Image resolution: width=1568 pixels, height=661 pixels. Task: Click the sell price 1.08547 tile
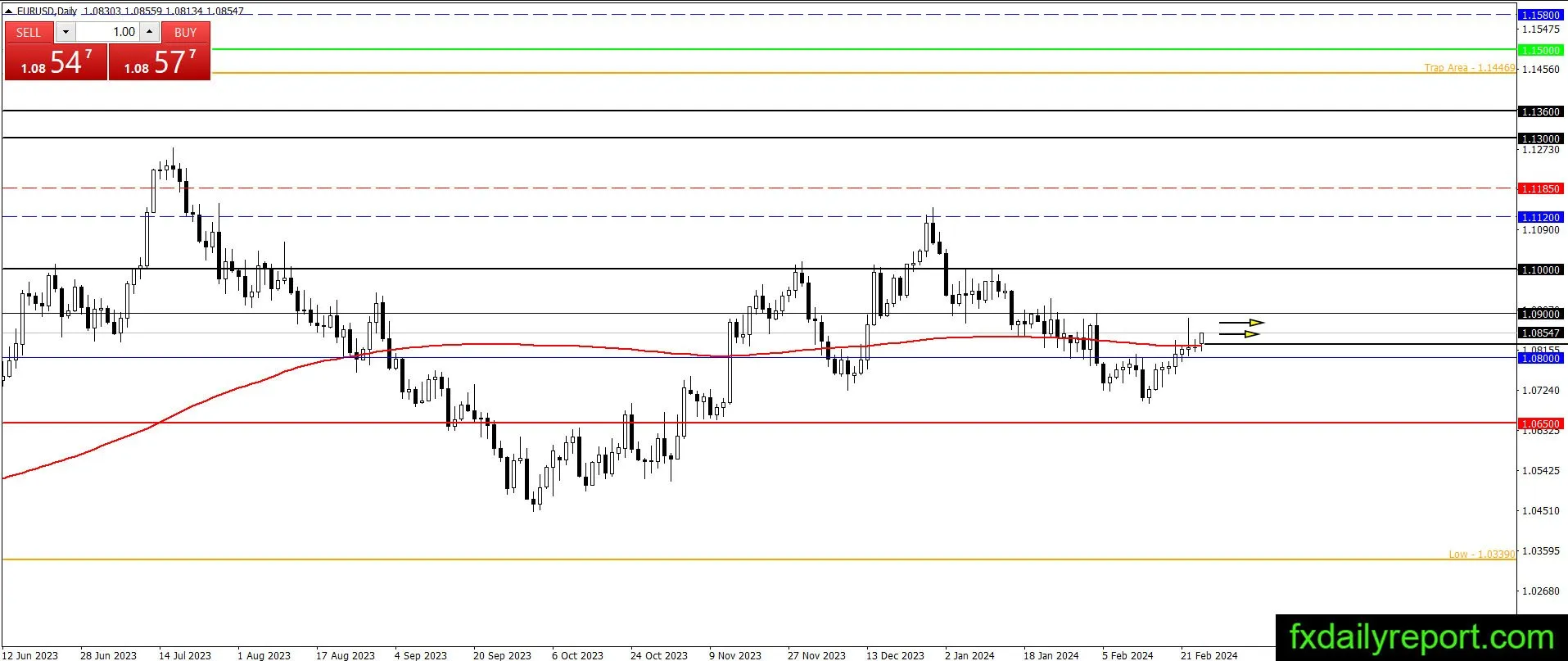(56, 62)
